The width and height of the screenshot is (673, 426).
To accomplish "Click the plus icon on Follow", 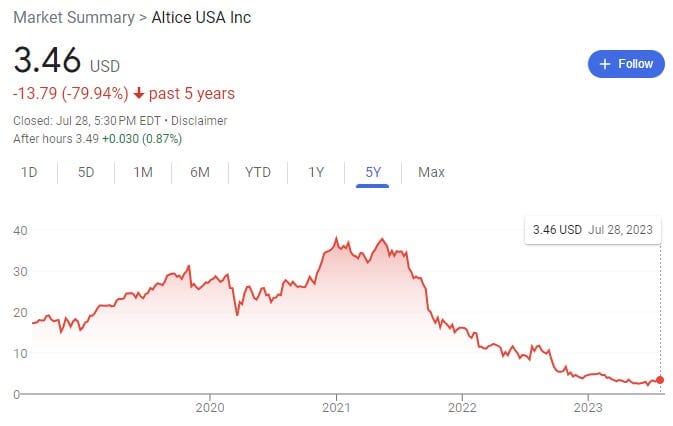I will (x=604, y=64).
